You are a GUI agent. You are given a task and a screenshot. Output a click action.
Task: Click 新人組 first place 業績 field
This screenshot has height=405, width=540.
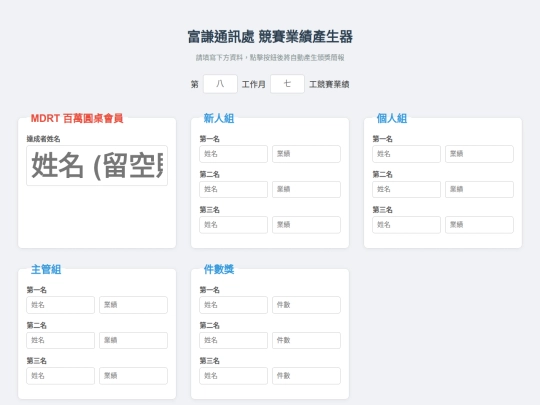point(307,154)
